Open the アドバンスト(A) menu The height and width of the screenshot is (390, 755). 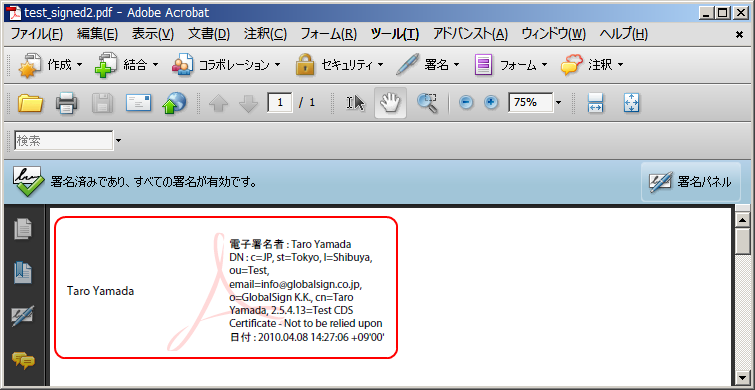470,34
